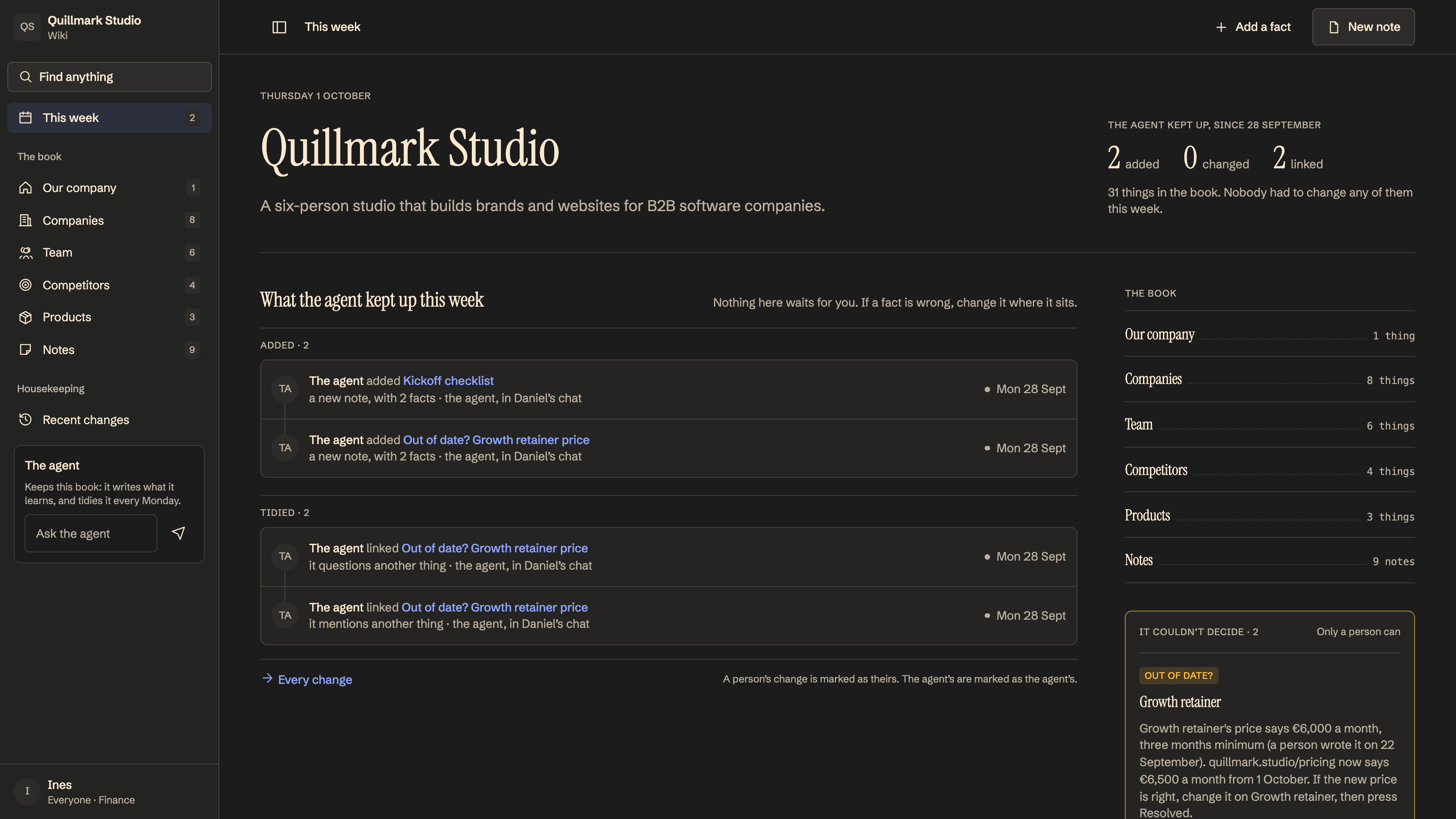This screenshot has width=1456, height=819.
Task: Click the This week breadcrumb title
Action: click(x=332, y=26)
